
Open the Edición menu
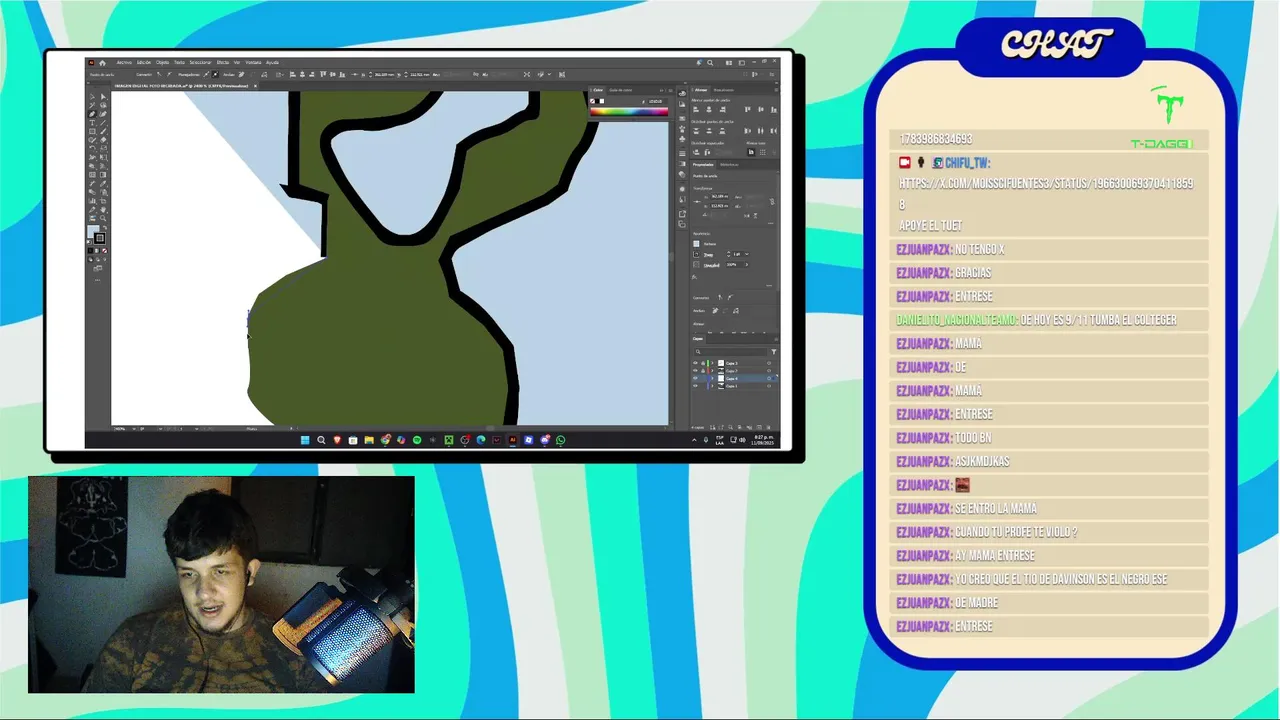(143, 62)
